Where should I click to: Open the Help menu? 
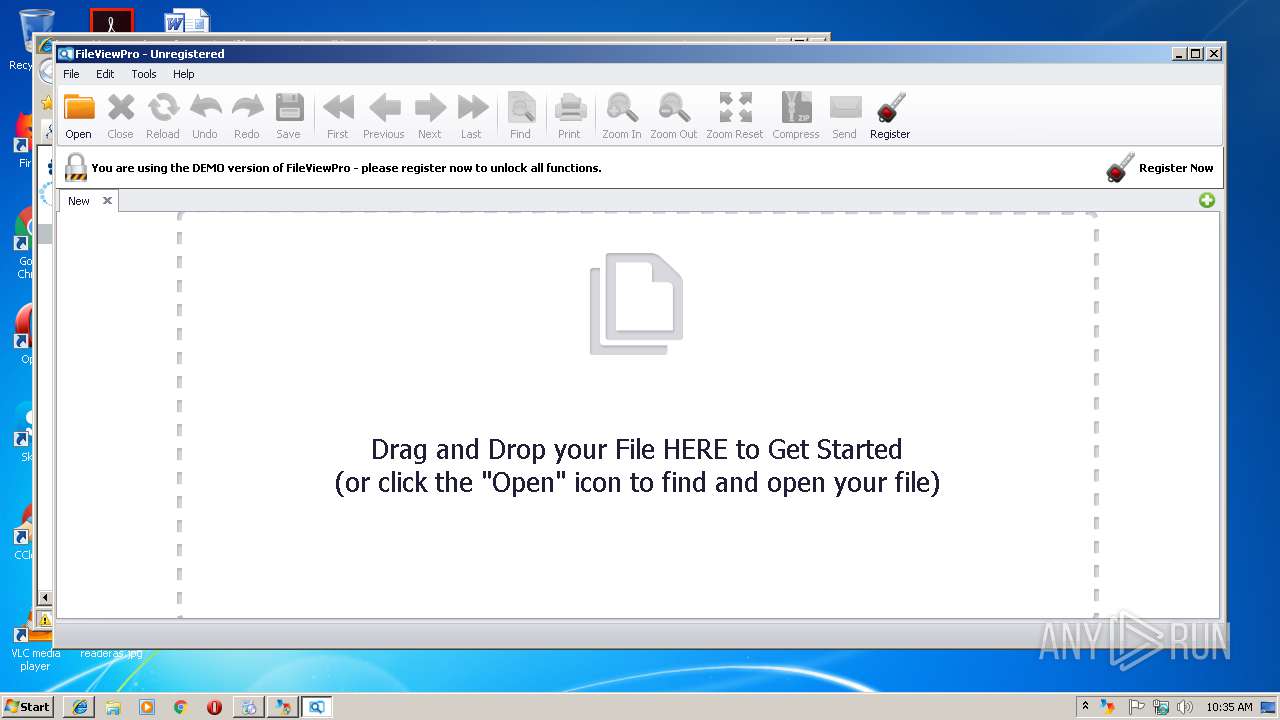183,74
